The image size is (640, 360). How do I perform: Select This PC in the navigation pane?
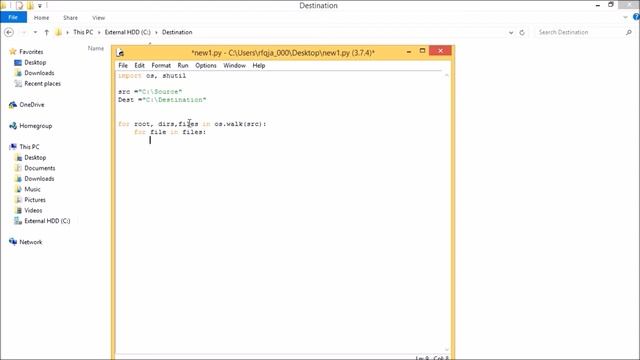click(29, 147)
